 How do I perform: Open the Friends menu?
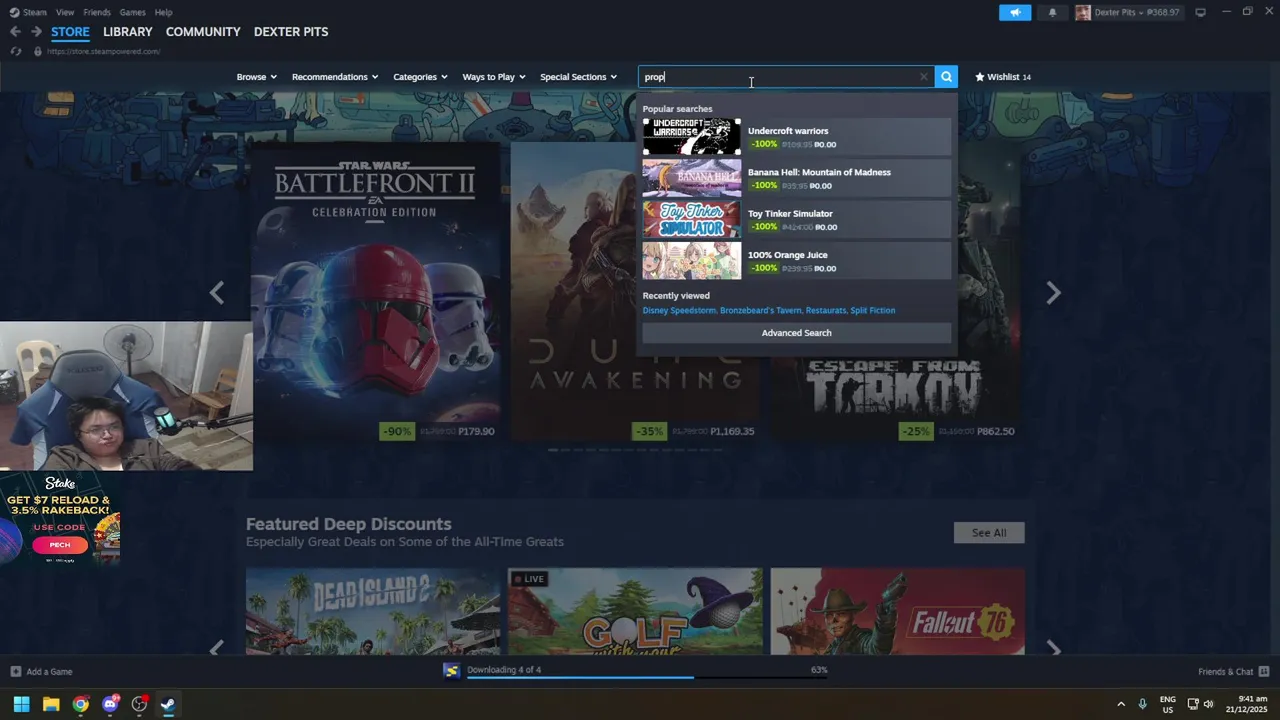97,12
